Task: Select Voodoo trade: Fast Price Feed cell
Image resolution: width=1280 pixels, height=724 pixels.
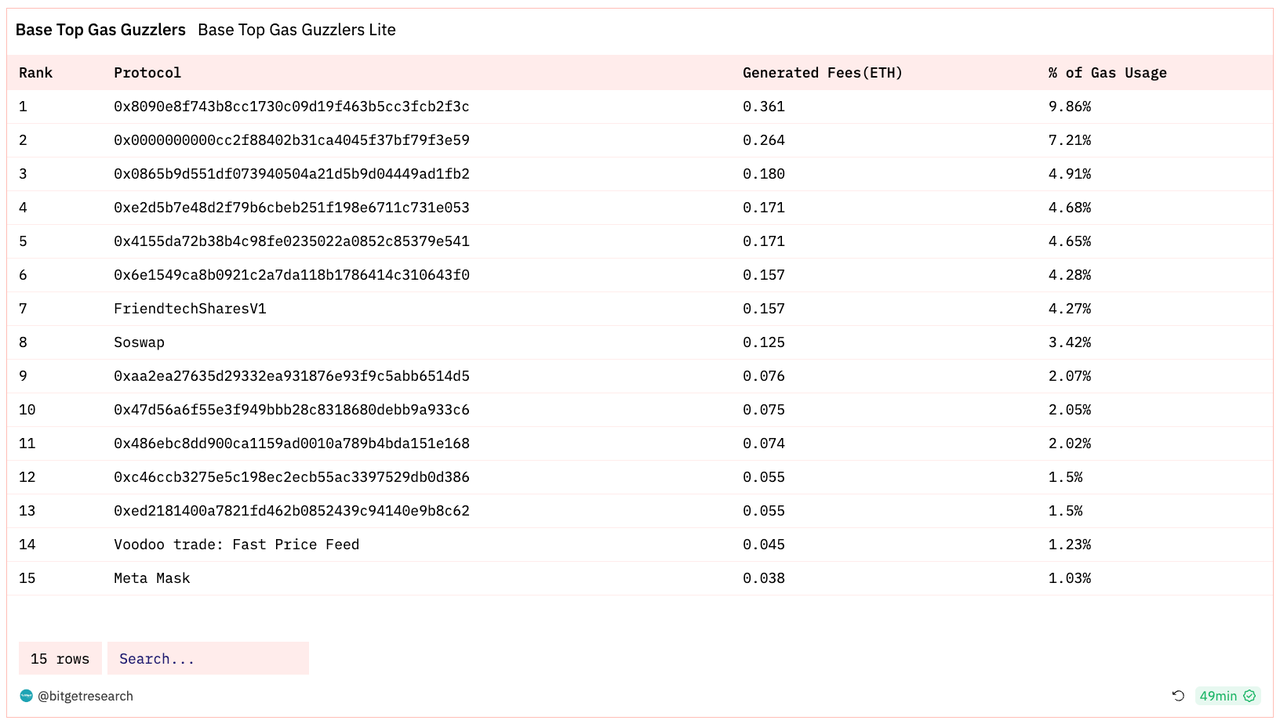Action: pyautogui.click(x=237, y=545)
